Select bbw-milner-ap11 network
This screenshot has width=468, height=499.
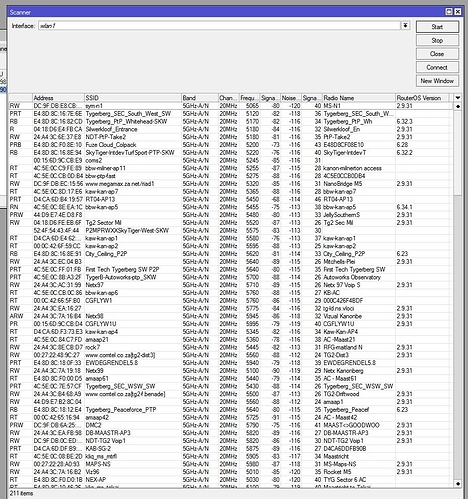231,168
